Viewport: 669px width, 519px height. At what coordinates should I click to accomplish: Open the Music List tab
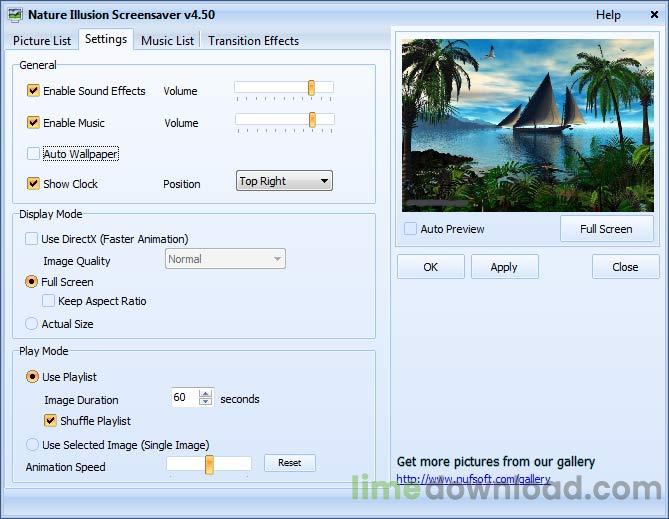click(x=167, y=41)
